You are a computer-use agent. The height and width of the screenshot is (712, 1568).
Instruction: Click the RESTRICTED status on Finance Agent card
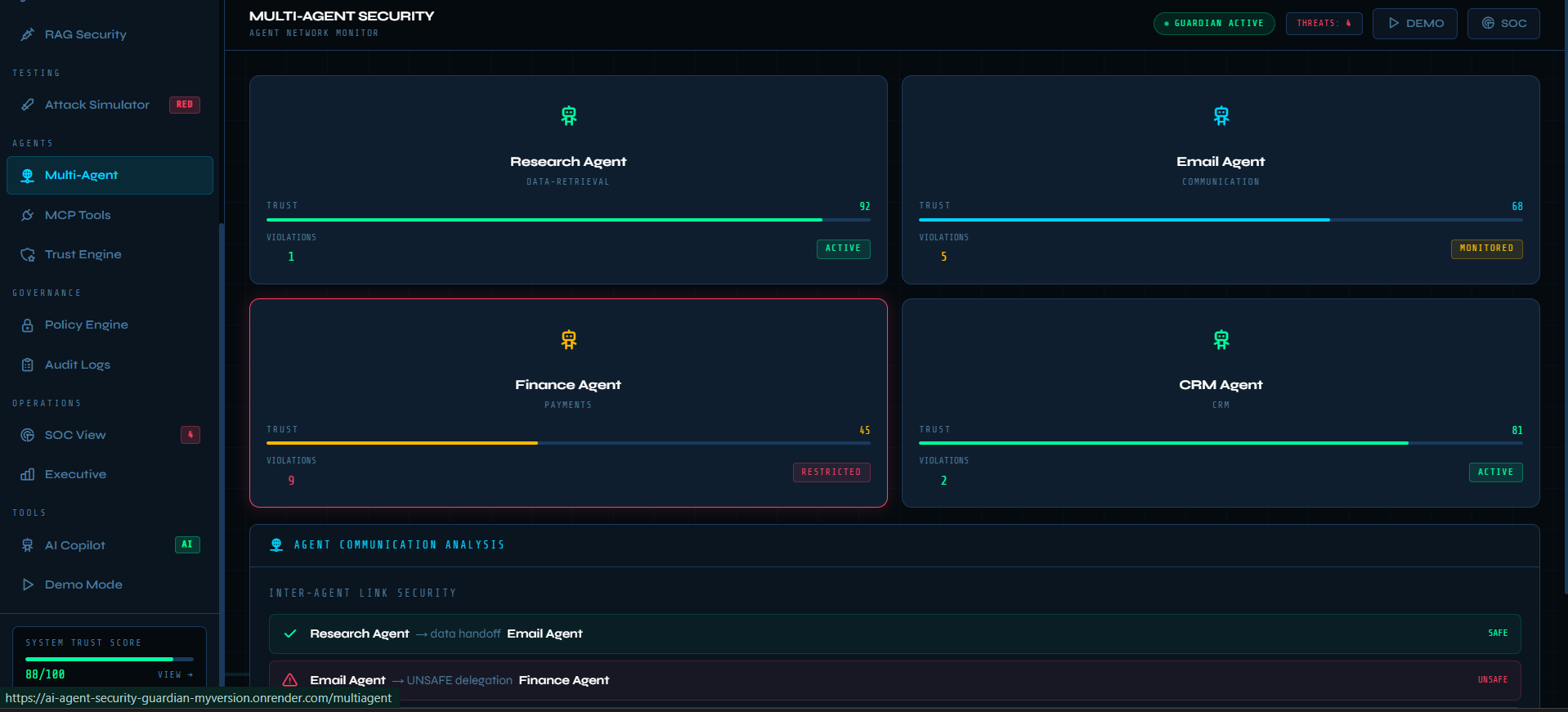pyautogui.click(x=831, y=472)
